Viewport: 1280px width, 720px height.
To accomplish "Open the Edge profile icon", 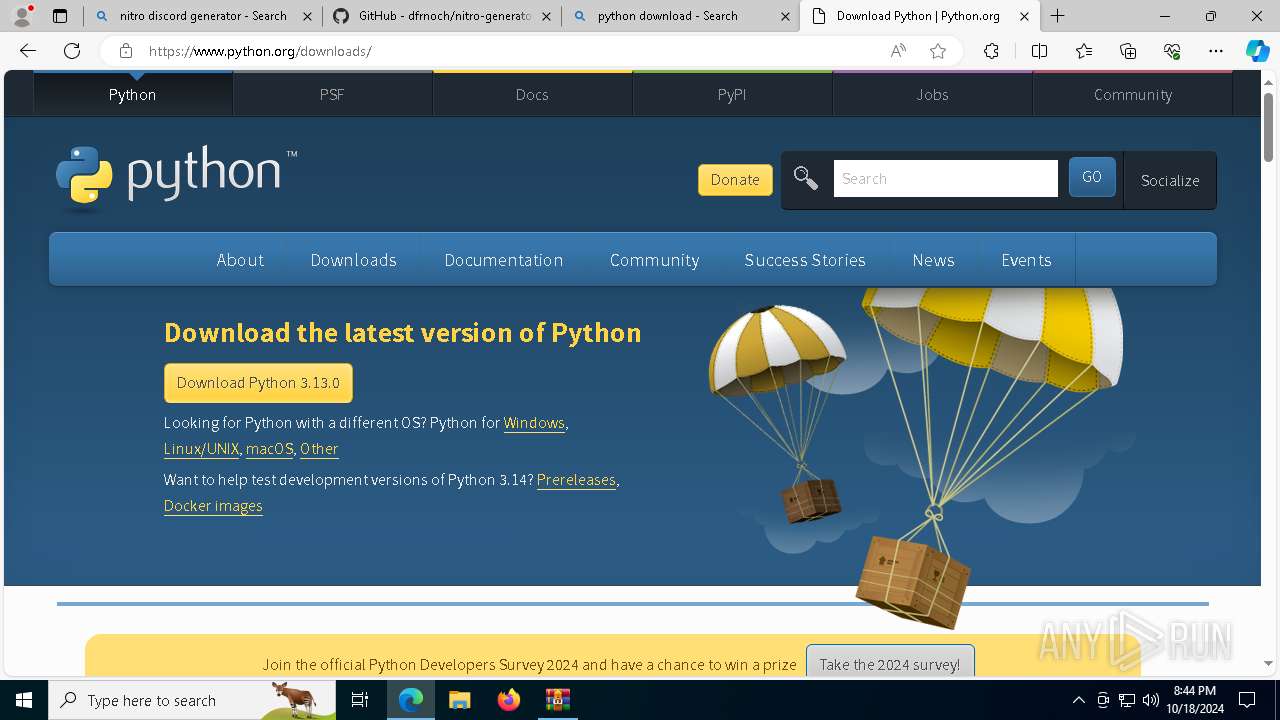I will coord(22,16).
